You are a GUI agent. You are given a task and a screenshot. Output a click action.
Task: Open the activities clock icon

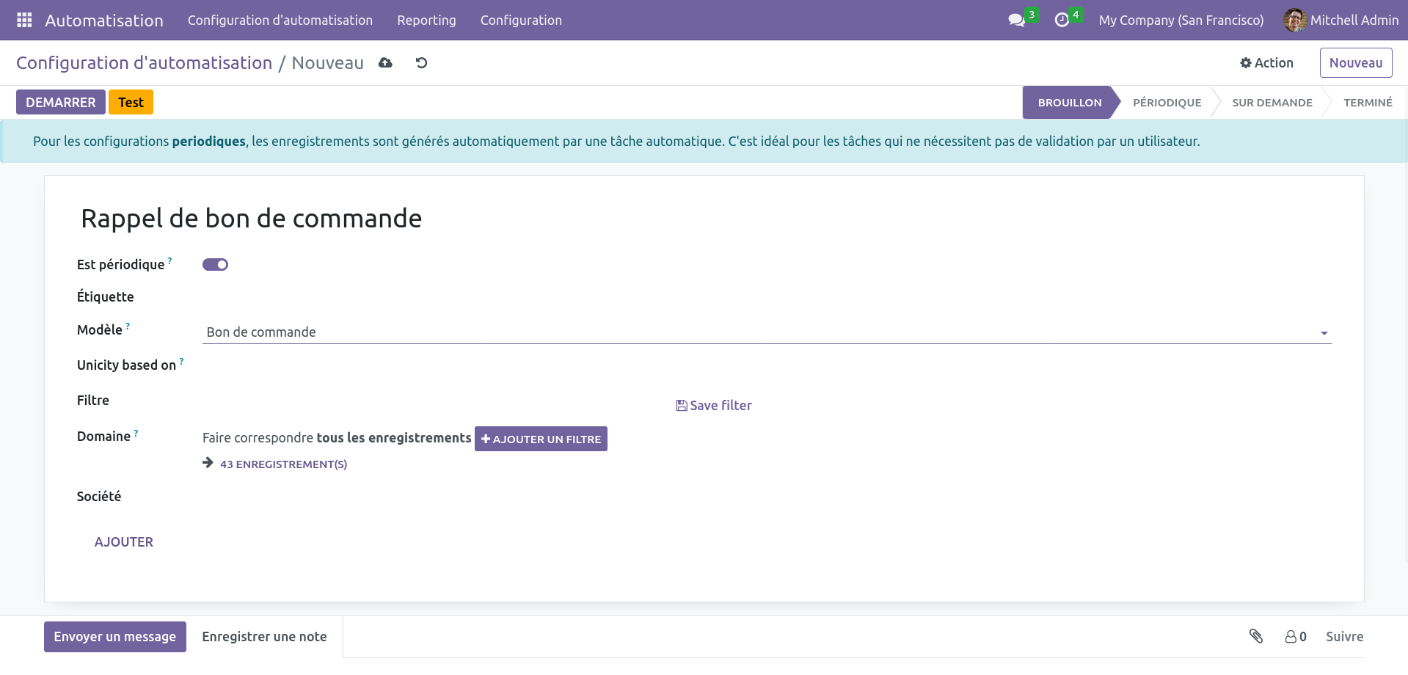1062,20
